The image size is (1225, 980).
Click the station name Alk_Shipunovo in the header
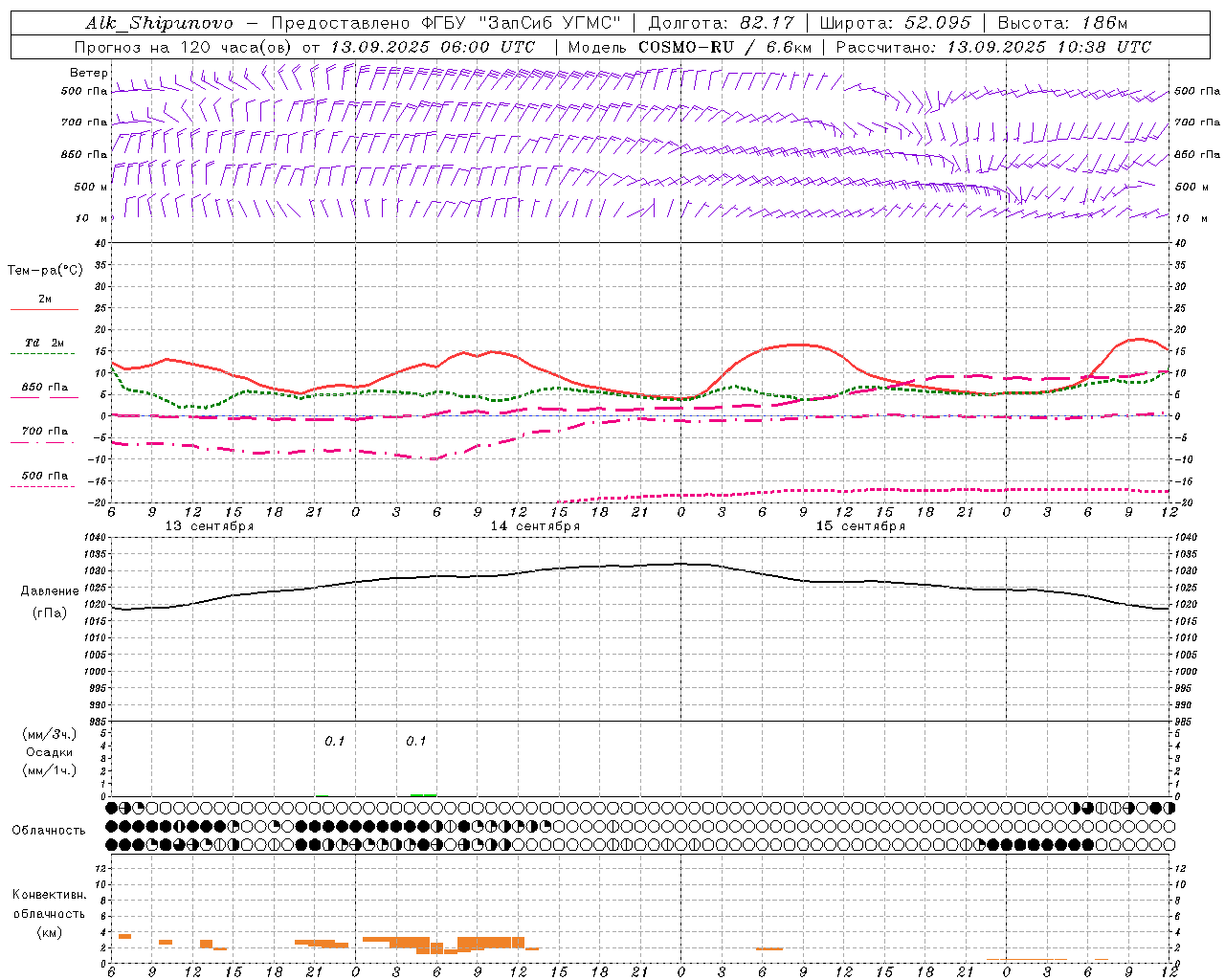pos(159,23)
